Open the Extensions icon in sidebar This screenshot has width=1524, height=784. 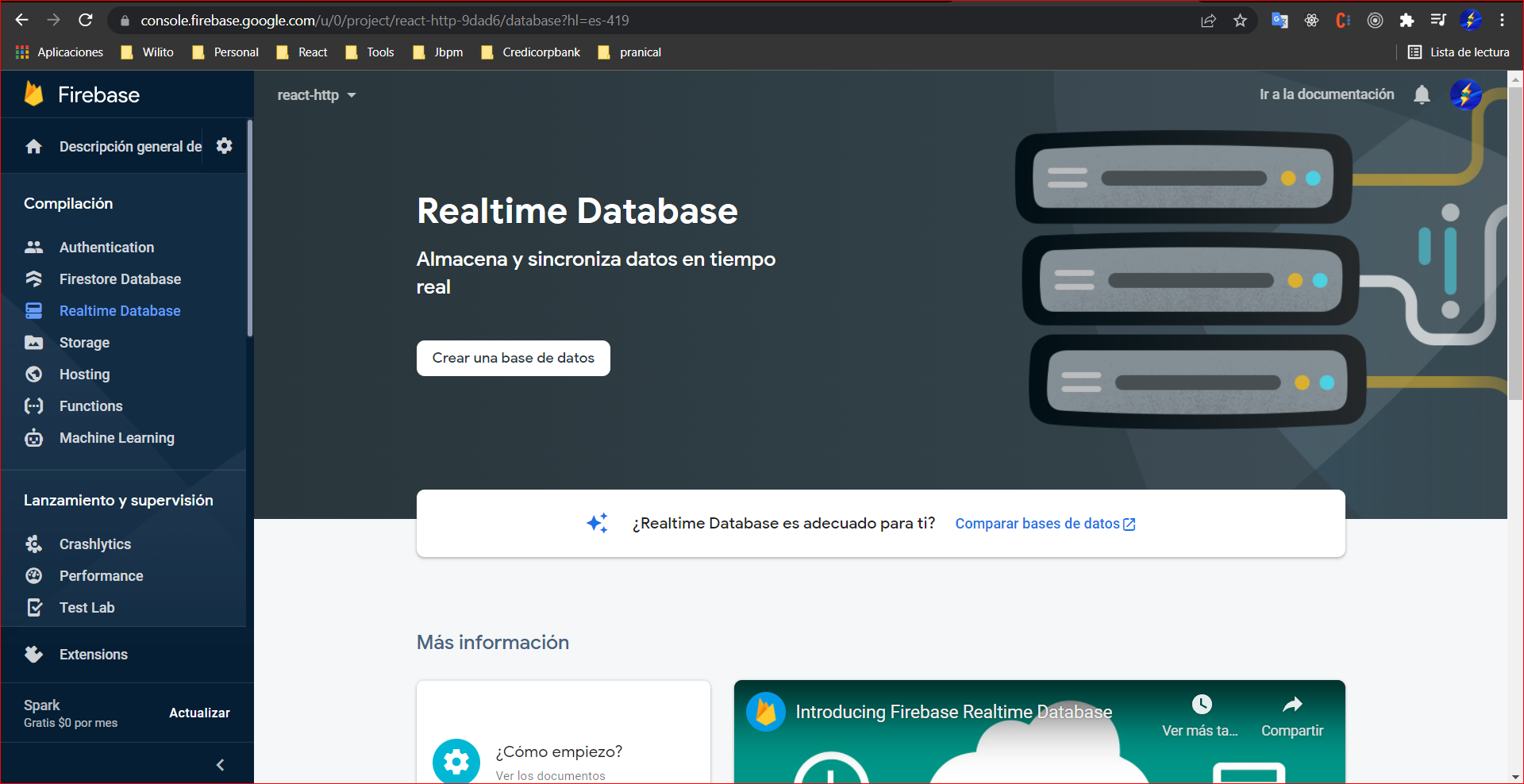pyautogui.click(x=34, y=655)
